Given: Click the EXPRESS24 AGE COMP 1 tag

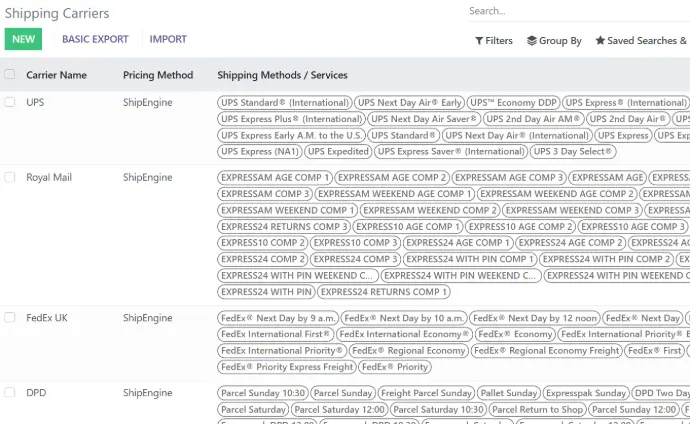Looking at the screenshot, I should [x=458, y=243].
